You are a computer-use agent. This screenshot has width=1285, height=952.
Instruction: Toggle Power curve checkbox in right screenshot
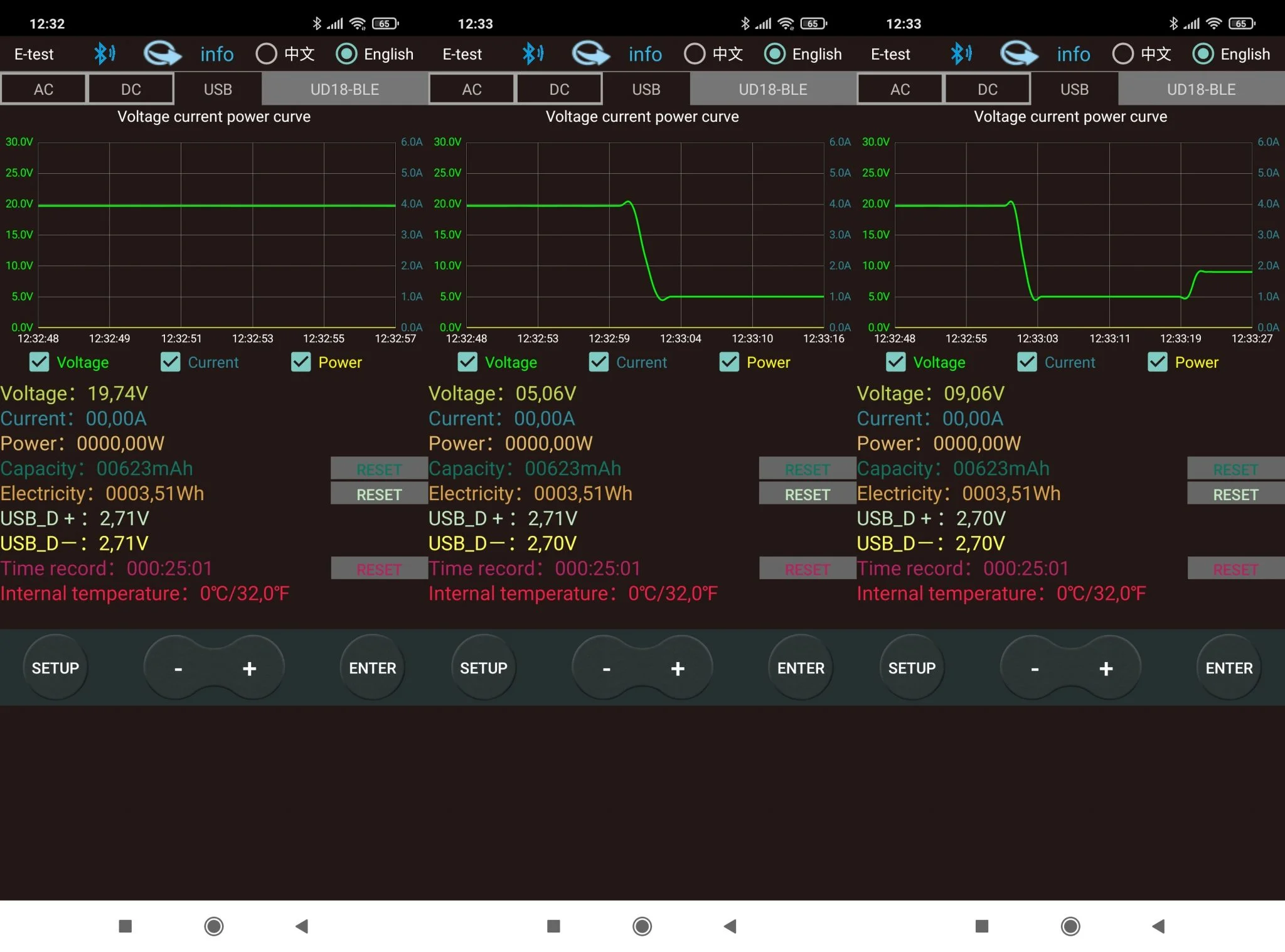[1157, 362]
